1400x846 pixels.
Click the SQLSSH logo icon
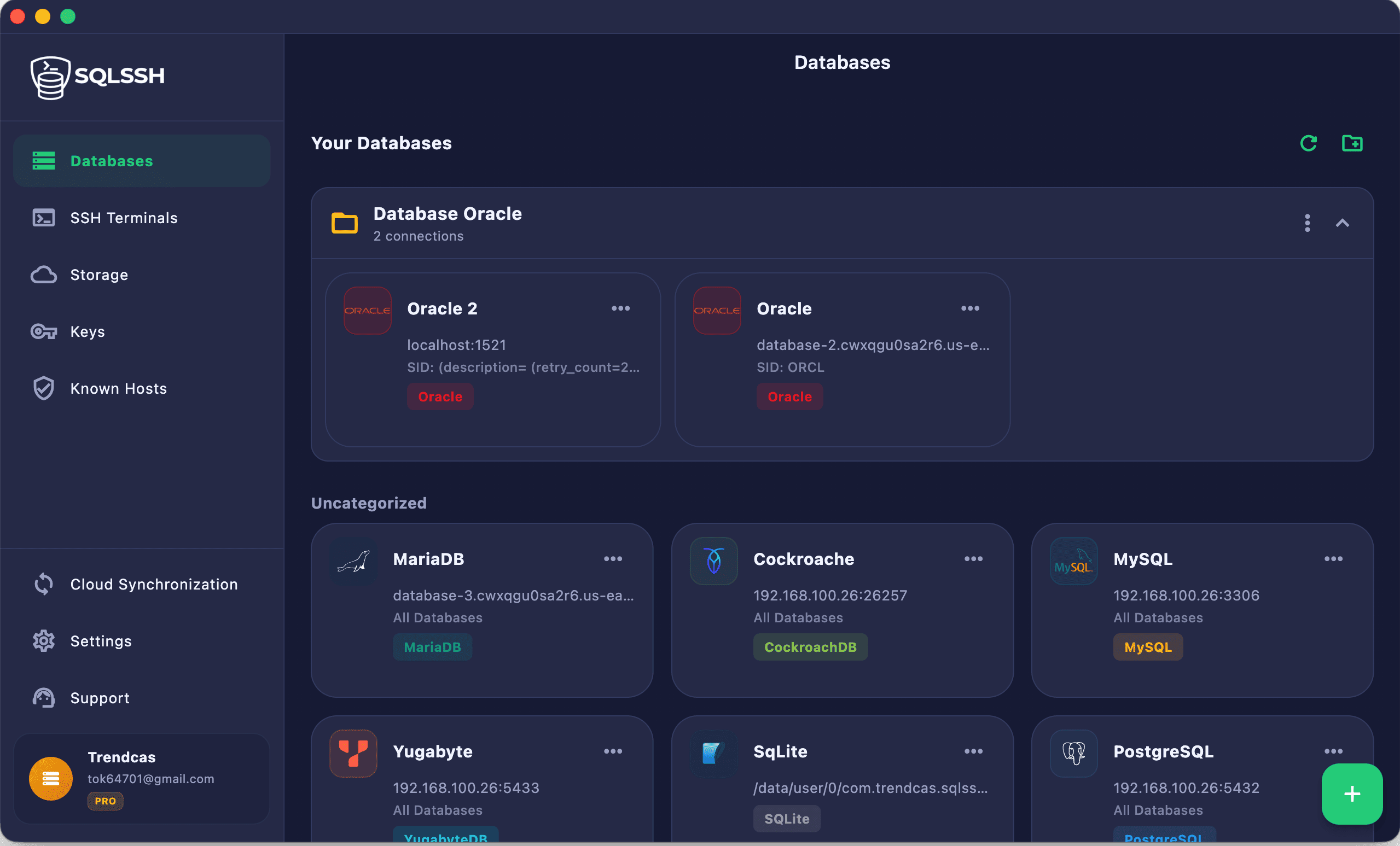[50, 78]
